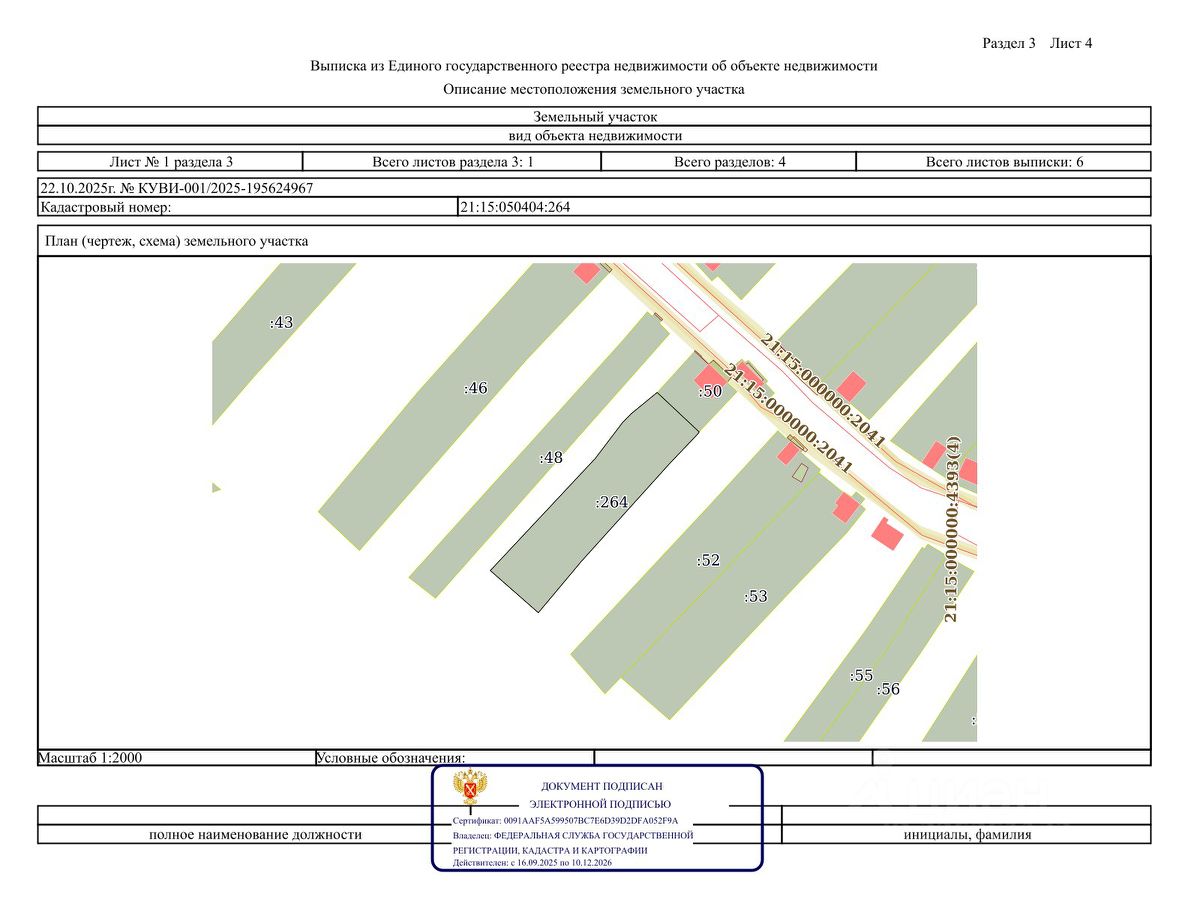The height and width of the screenshot is (918, 1188).
Task: Click vertical label '21:15:000000:4393(4)'
Action: click(952, 529)
